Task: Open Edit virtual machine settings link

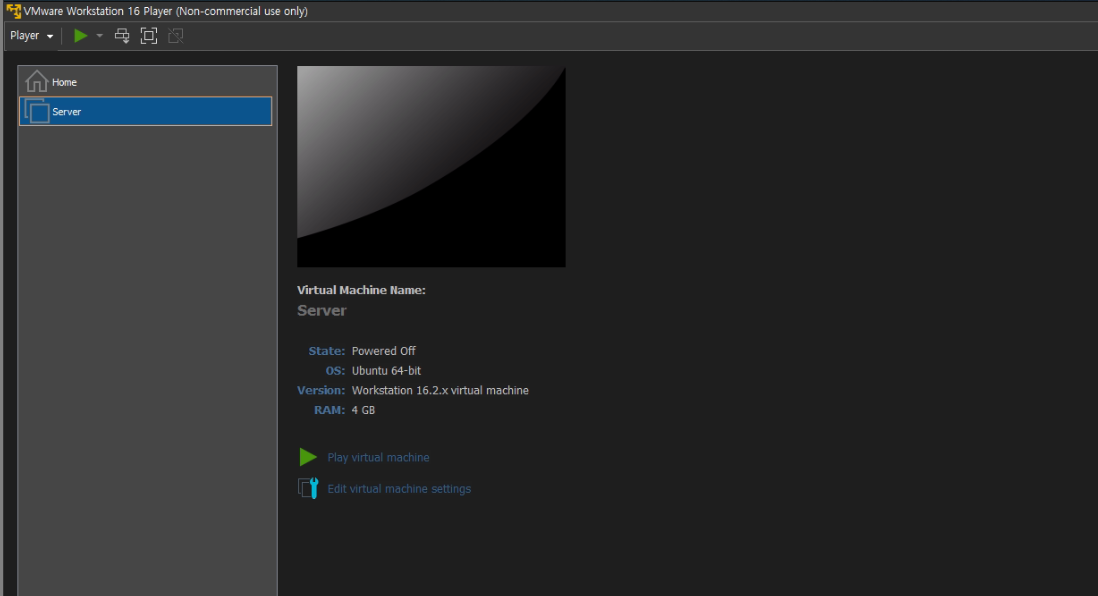Action: pyautogui.click(x=399, y=489)
